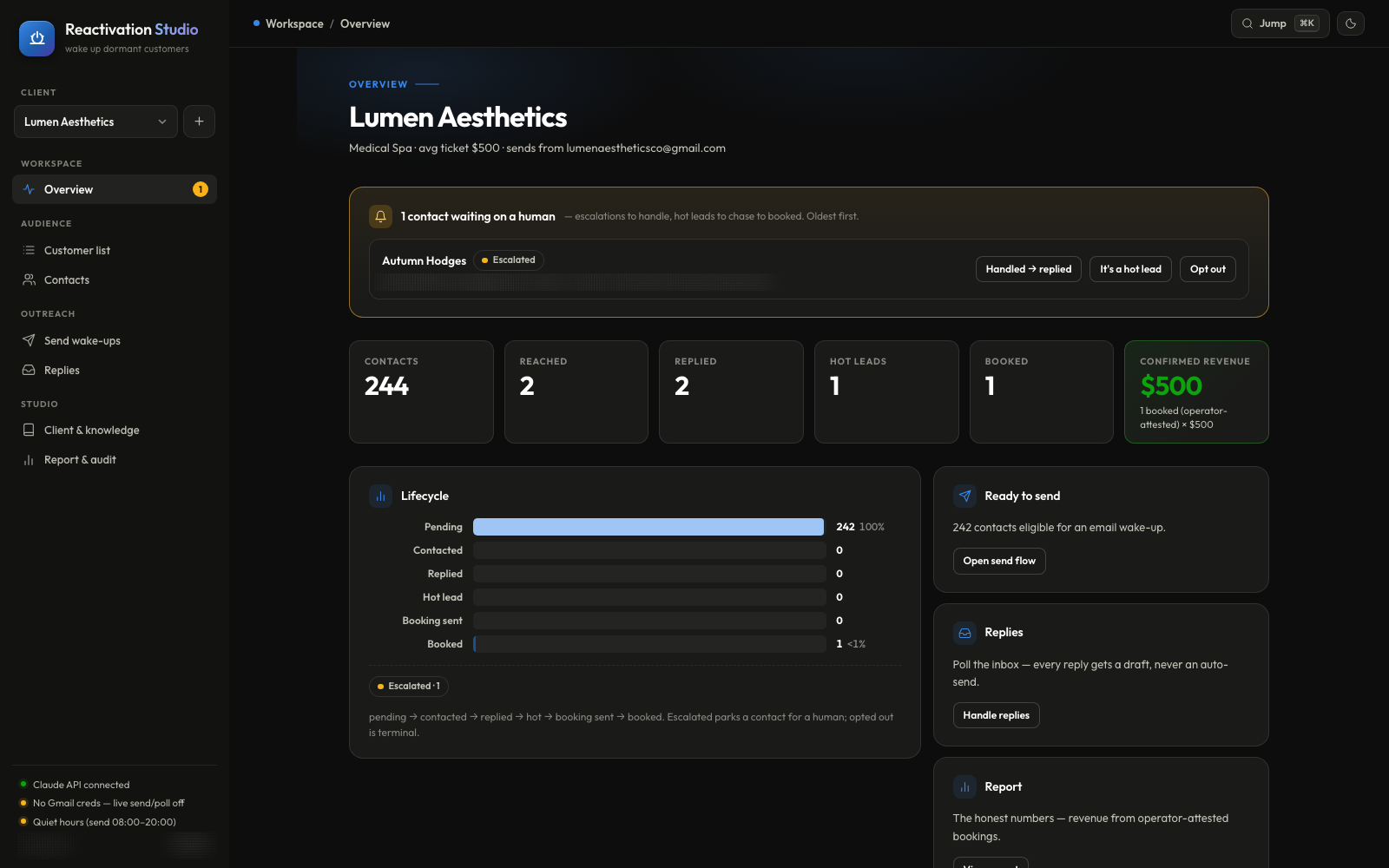The image size is (1389, 868).
Task: Open the Lumen Aesthetics client dropdown
Action: coord(95,122)
